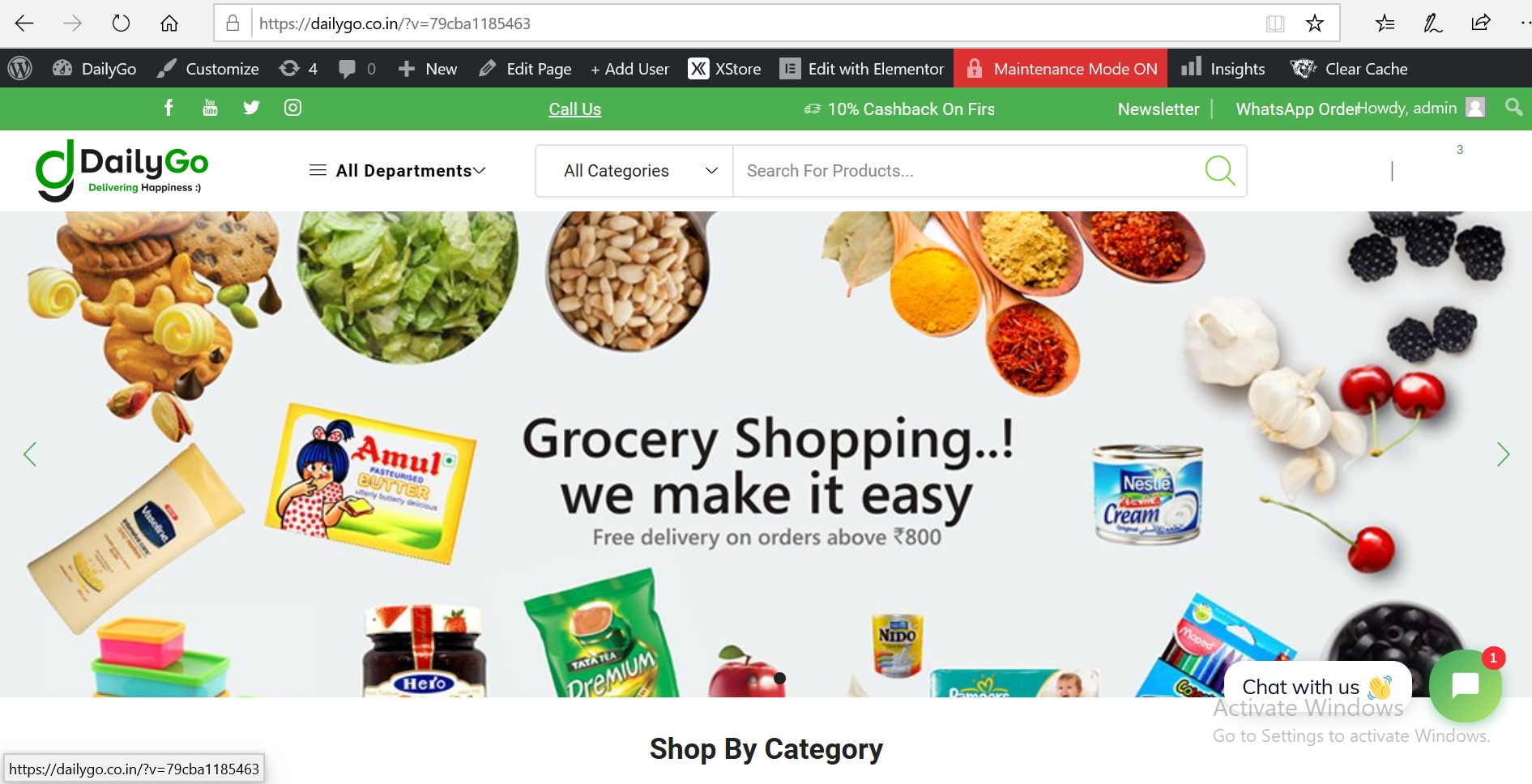Focus the Search For Products field
This screenshot has height=784, width=1532.
tap(968, 171)
